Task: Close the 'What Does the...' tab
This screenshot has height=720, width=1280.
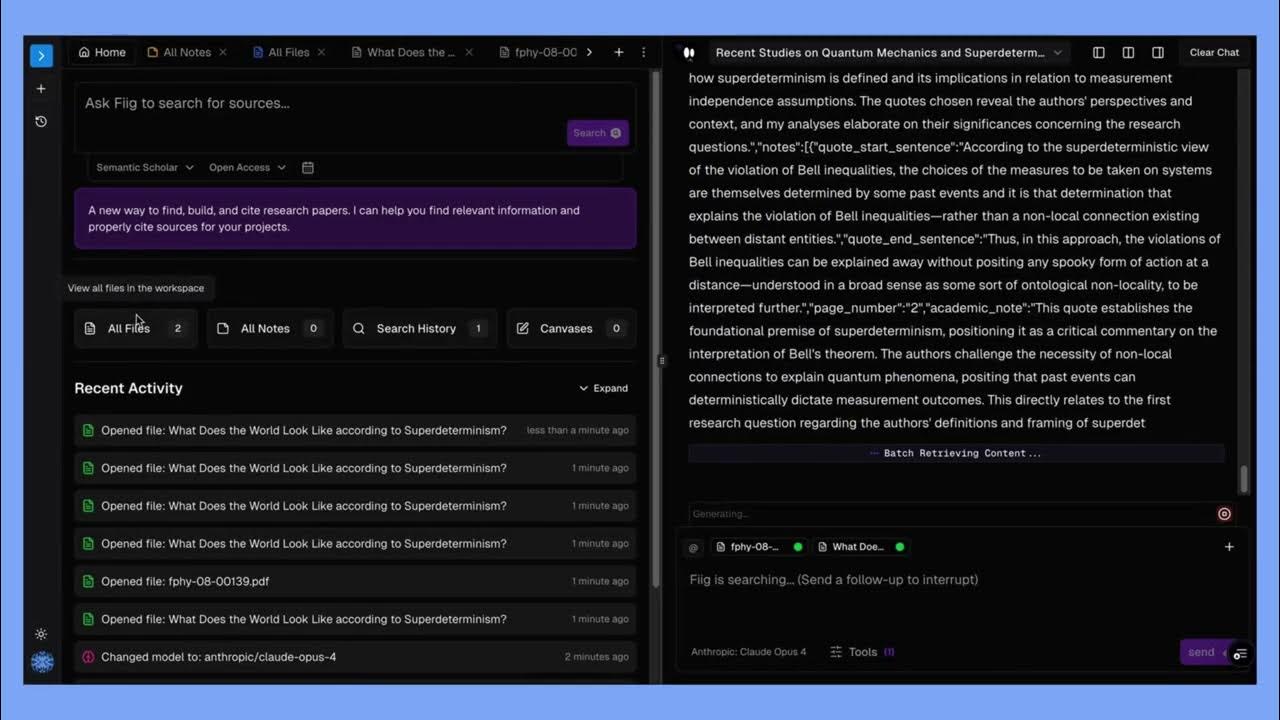Action: [468, 52]
